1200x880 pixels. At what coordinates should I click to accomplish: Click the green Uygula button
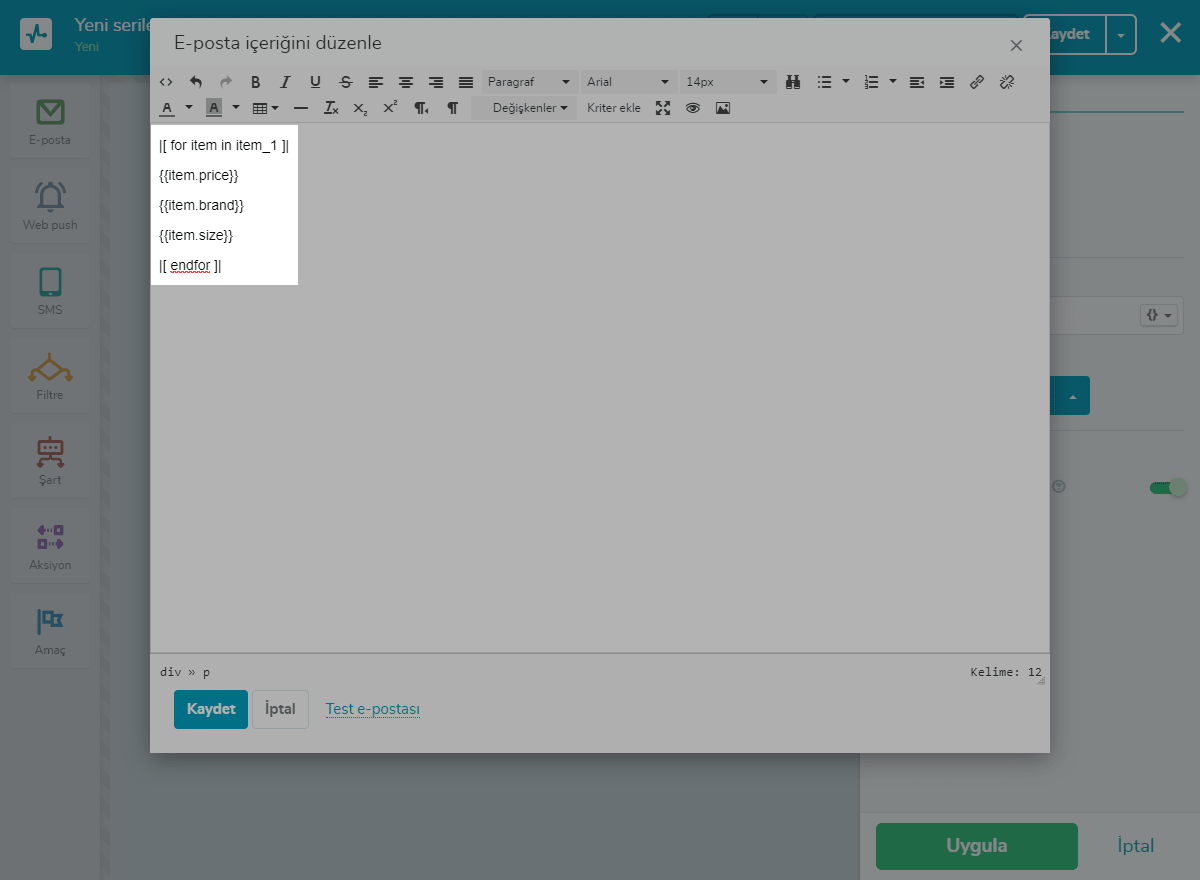tap(977, 846)
